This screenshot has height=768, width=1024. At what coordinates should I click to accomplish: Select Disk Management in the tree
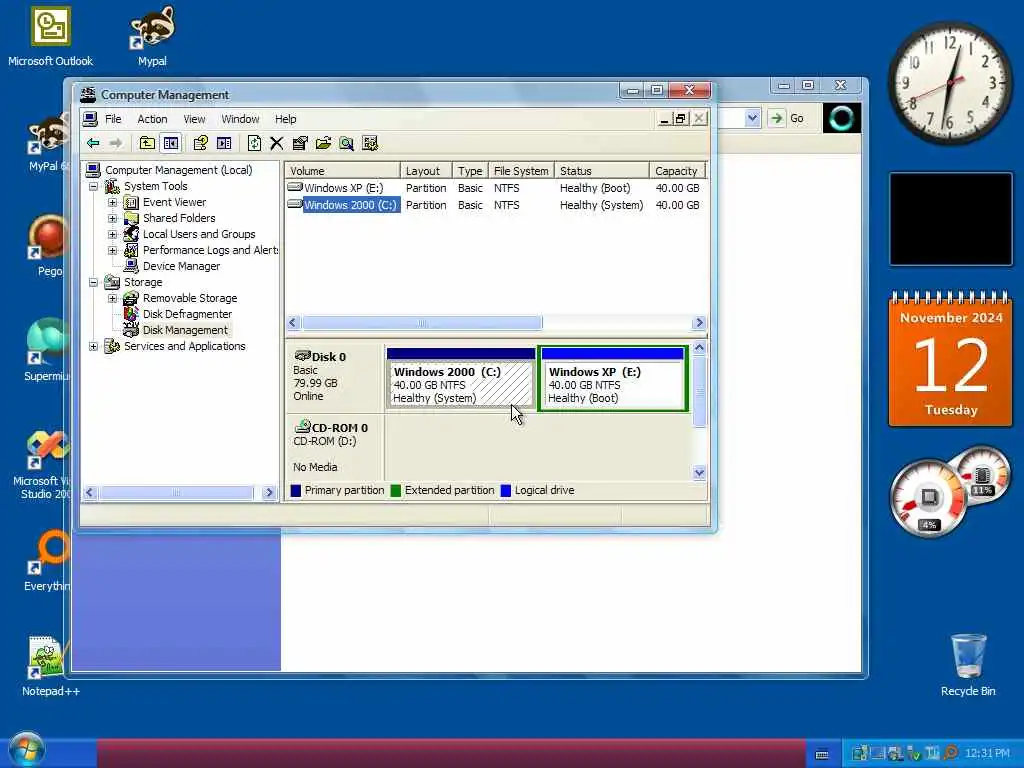(x=185, y=330)
